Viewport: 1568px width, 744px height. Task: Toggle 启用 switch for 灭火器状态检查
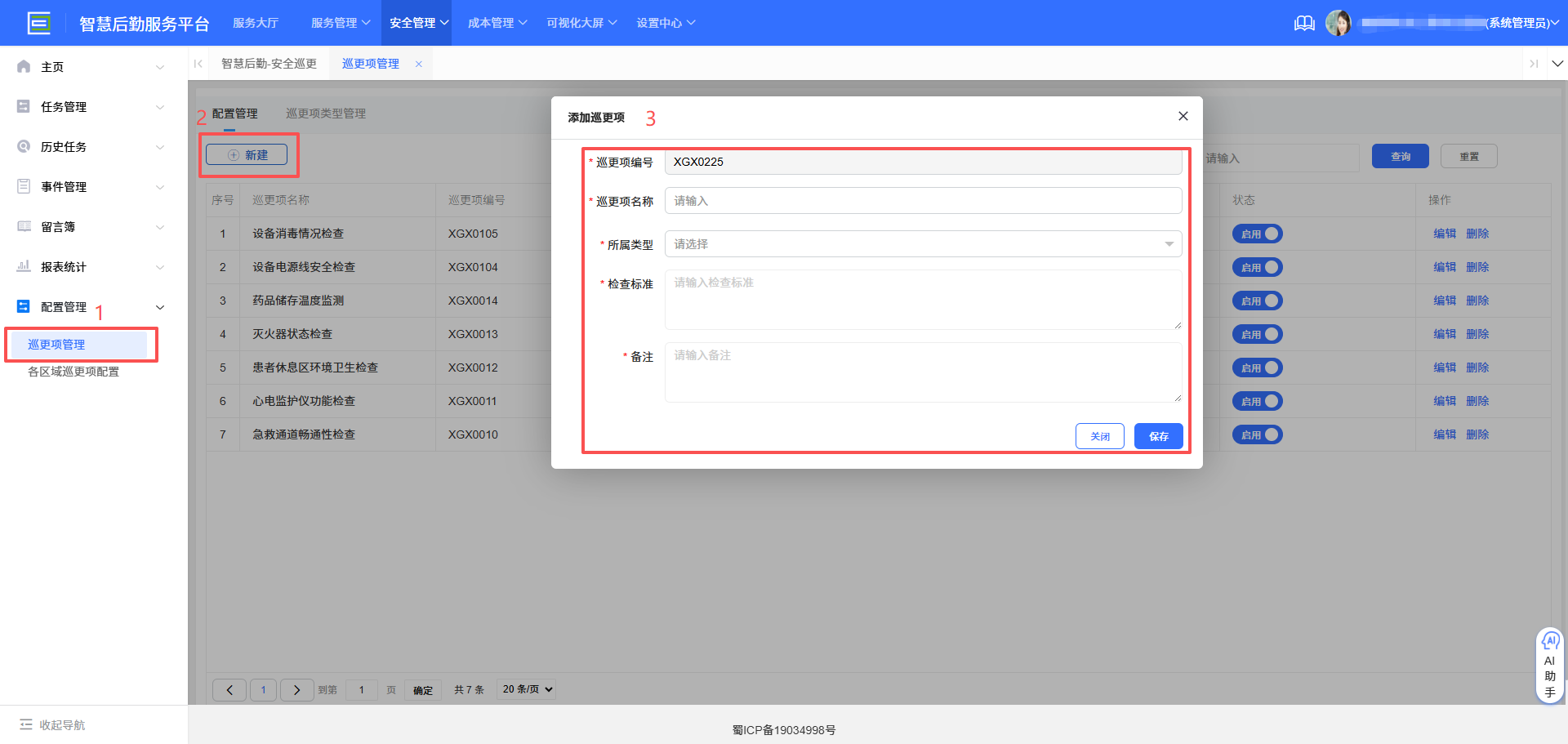click(1257, 334)
